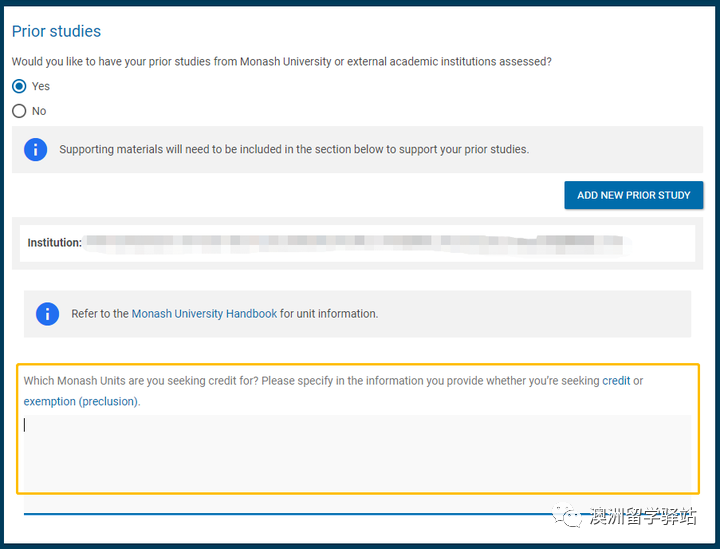
Task: Click the No option label text
Action: point(39,111)
